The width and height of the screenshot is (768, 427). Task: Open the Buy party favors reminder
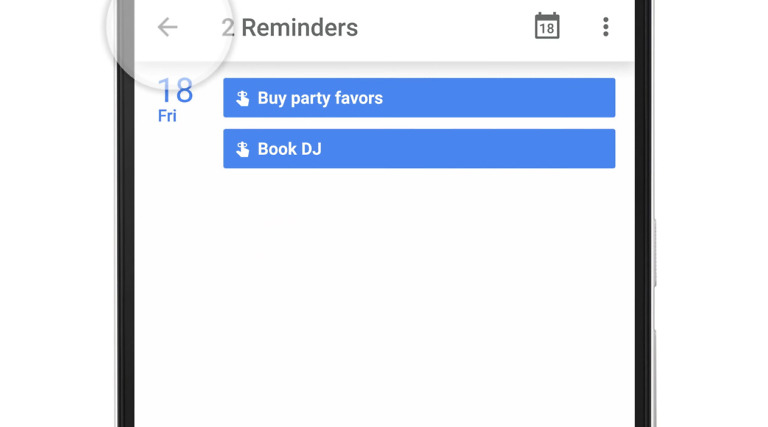coord(419,98)
